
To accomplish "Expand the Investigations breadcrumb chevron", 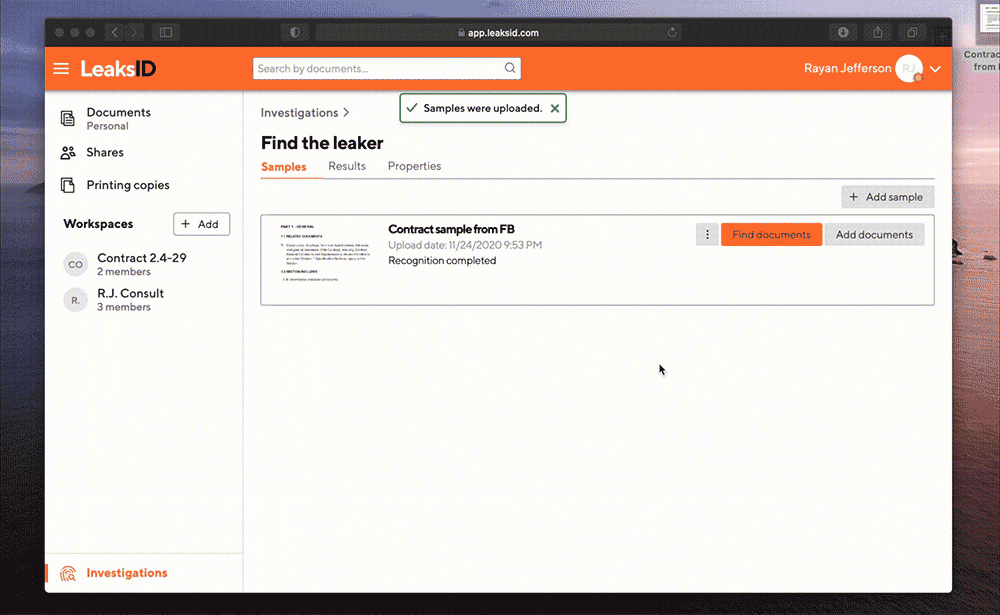I will tap(346, 112).
